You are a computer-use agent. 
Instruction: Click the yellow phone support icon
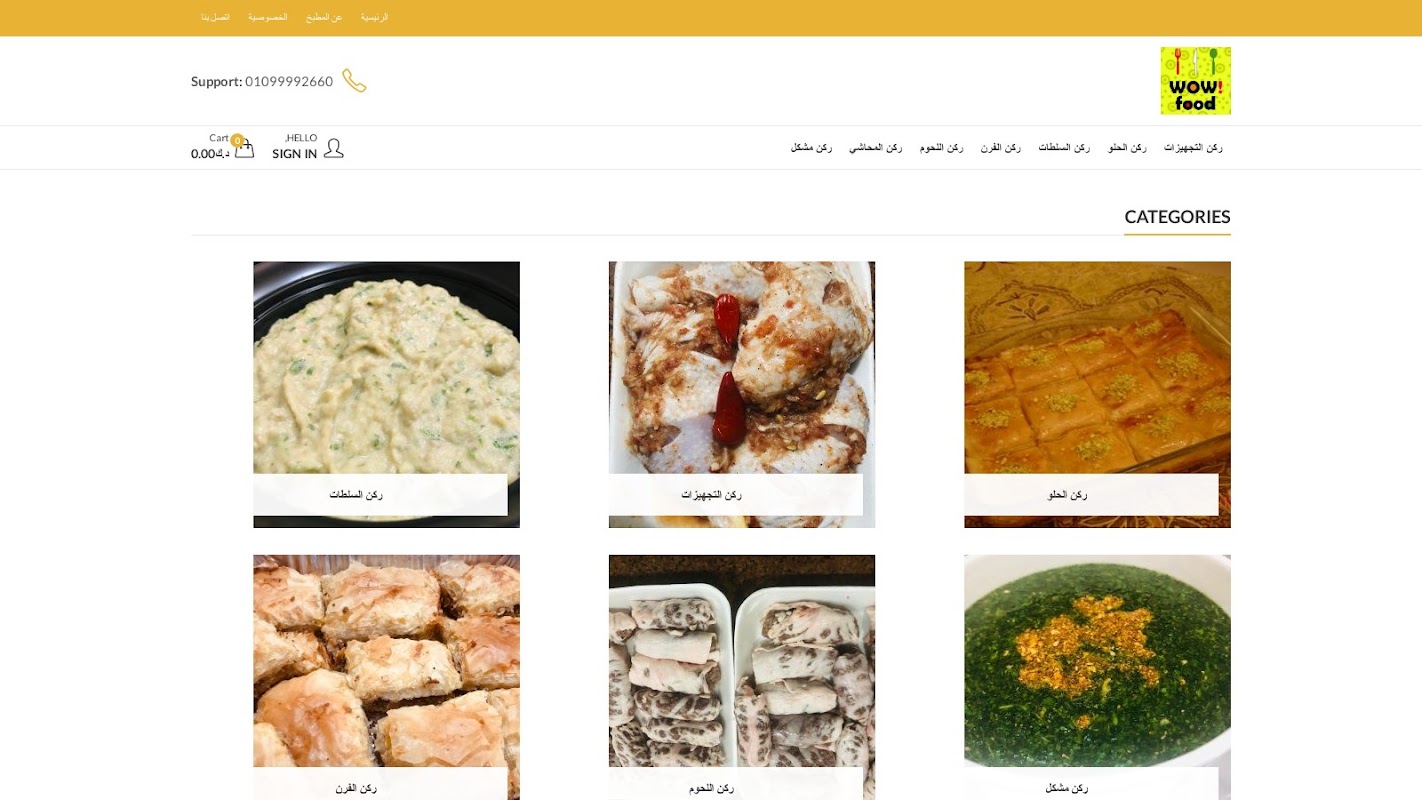pyautogui.click(x=354, y=81)
